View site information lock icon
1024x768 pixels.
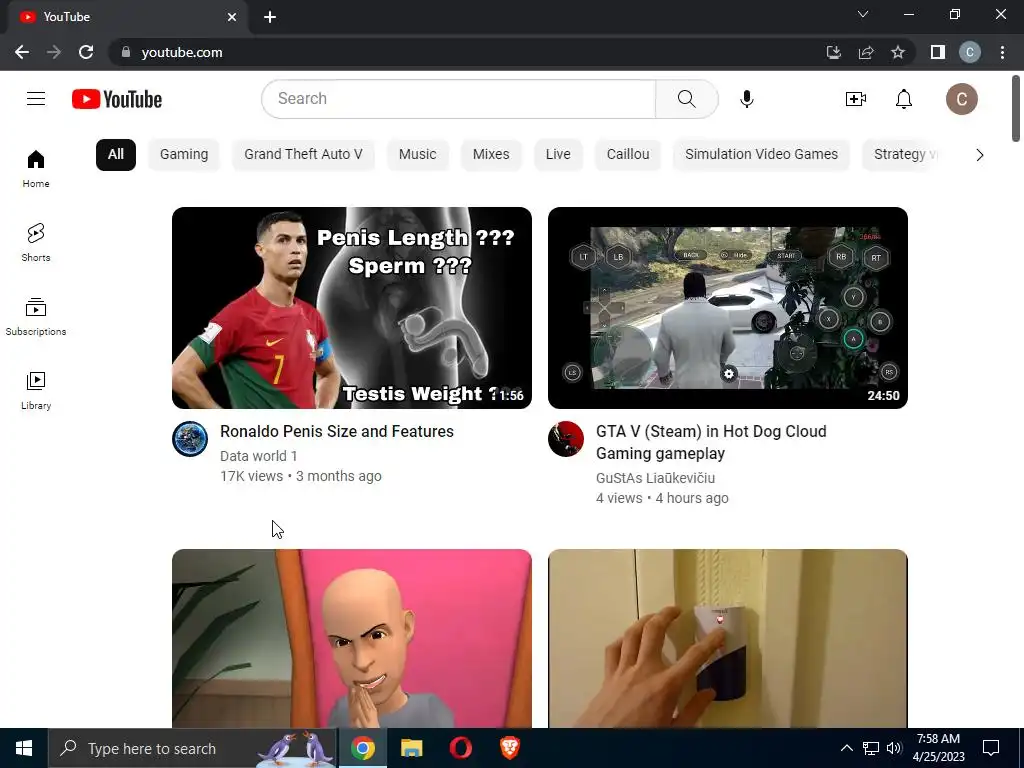(126, 52)
